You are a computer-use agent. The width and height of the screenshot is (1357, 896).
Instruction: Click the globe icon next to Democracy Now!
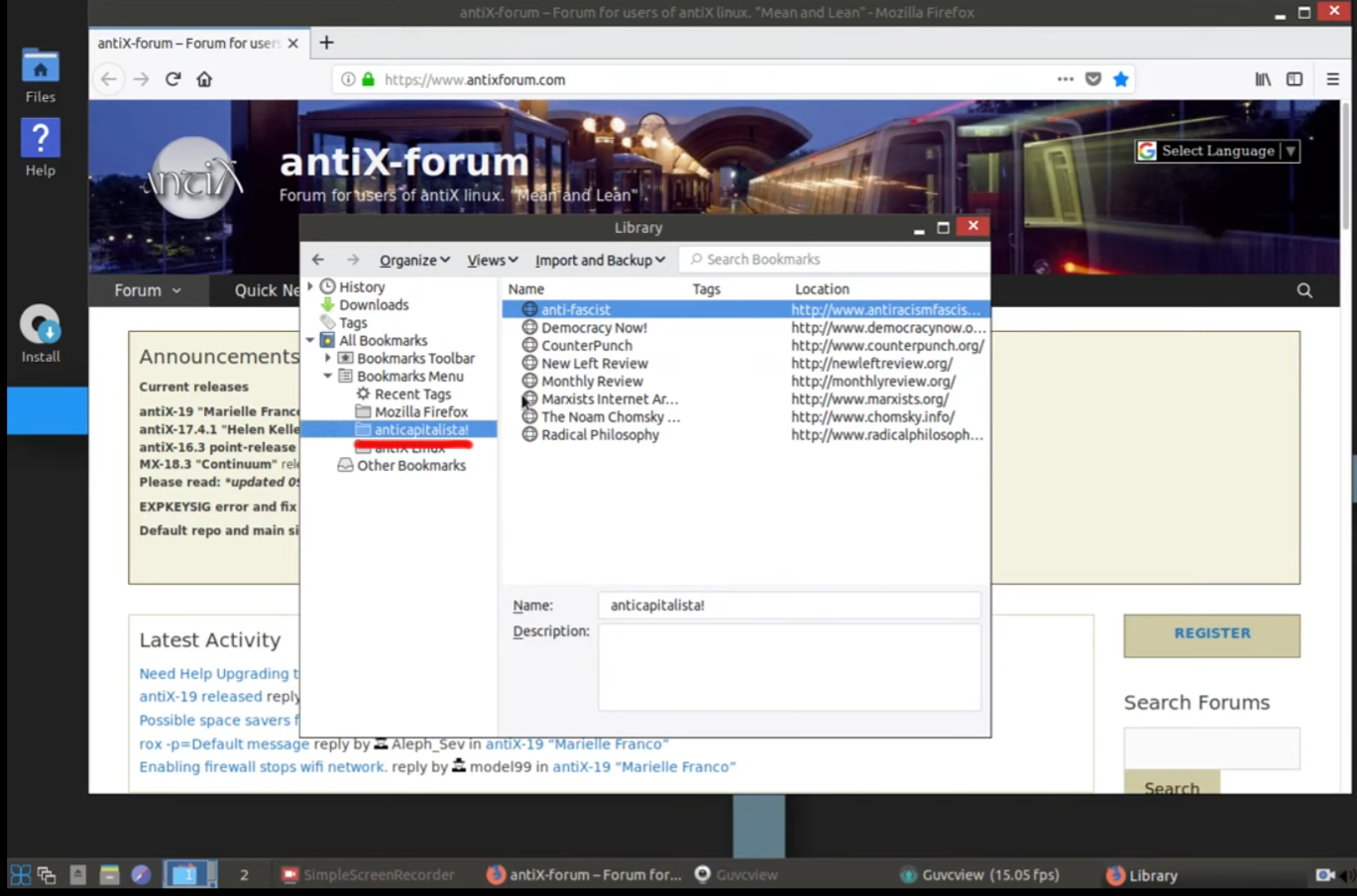click(529, 327)
